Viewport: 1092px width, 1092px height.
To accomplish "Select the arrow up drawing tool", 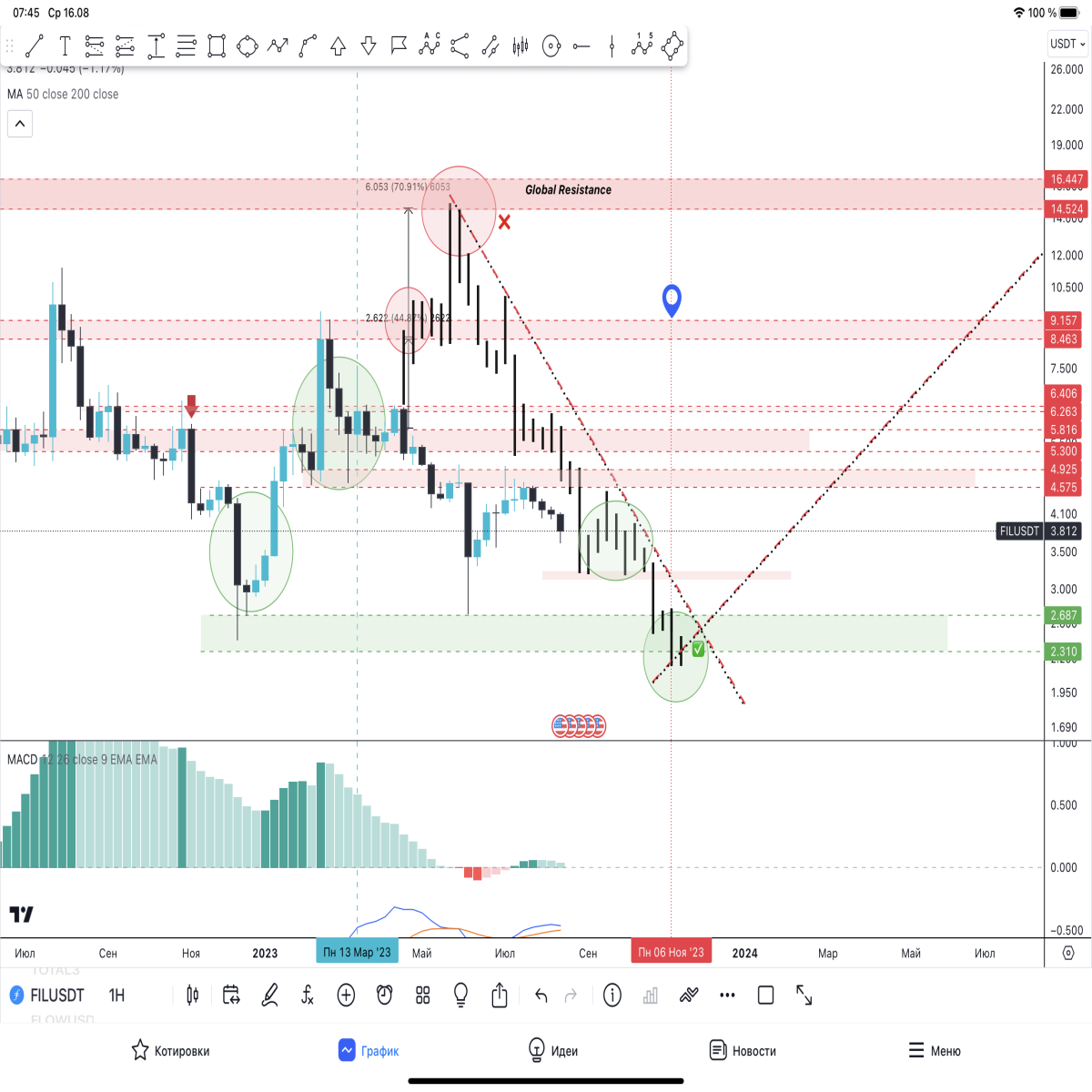I will (x=338, y=45).
